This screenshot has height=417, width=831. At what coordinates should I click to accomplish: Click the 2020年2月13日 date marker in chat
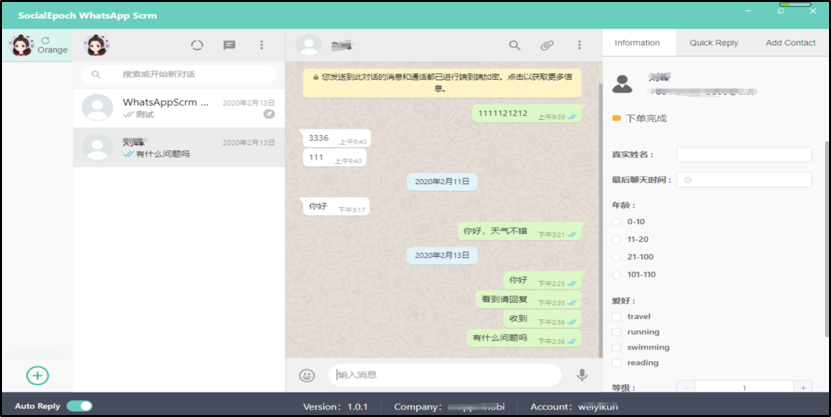442,255
